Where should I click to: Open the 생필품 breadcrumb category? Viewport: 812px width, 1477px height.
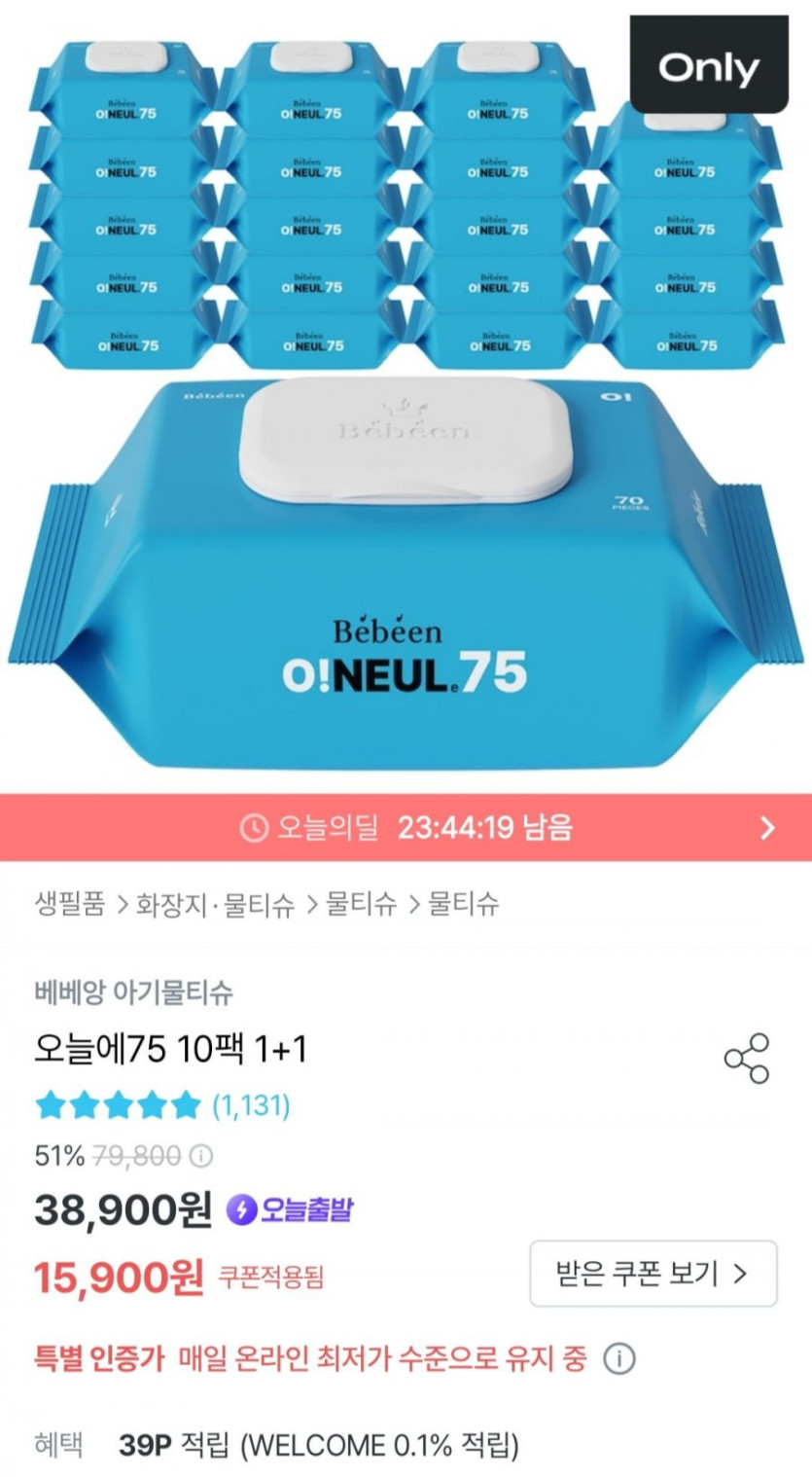[69, 904]
